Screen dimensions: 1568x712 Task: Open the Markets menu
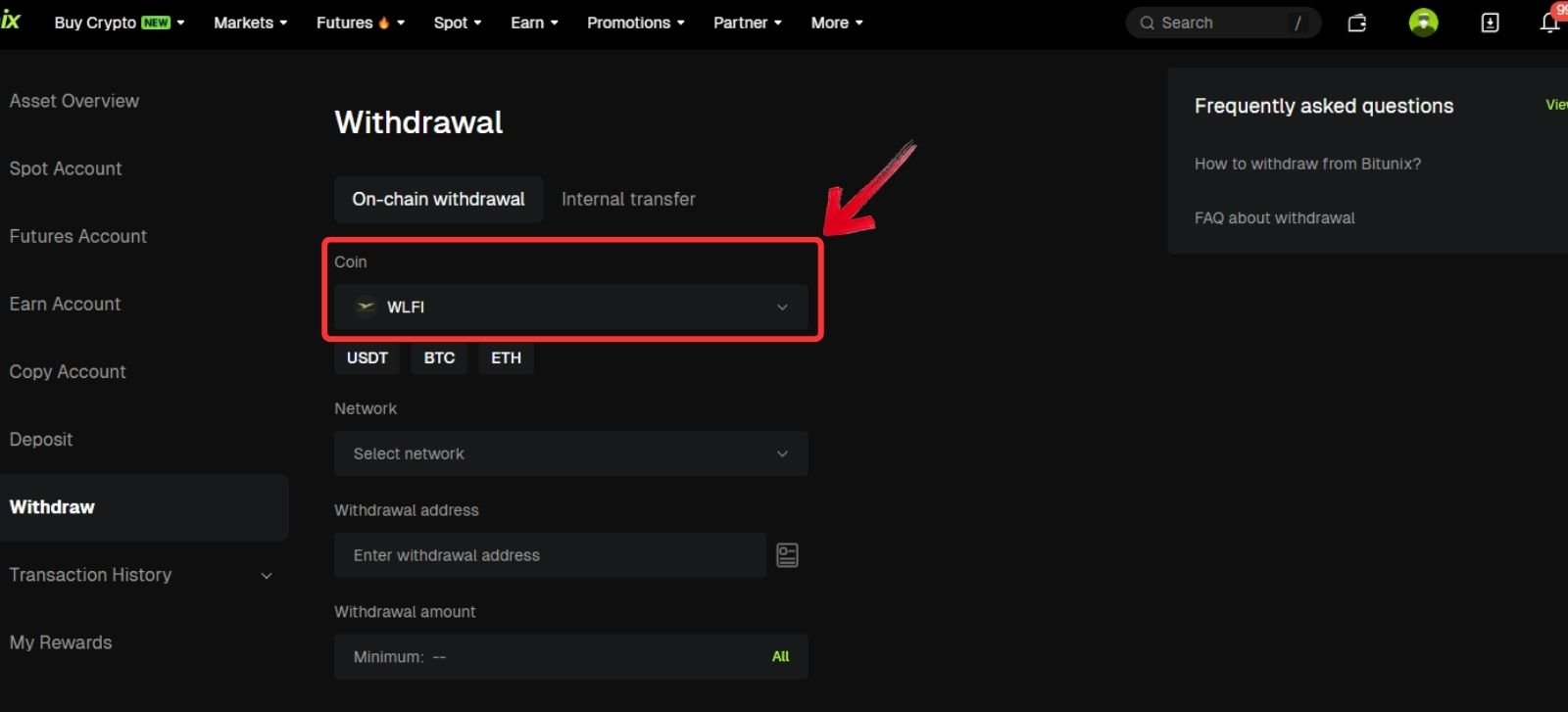tap(251, 23)
